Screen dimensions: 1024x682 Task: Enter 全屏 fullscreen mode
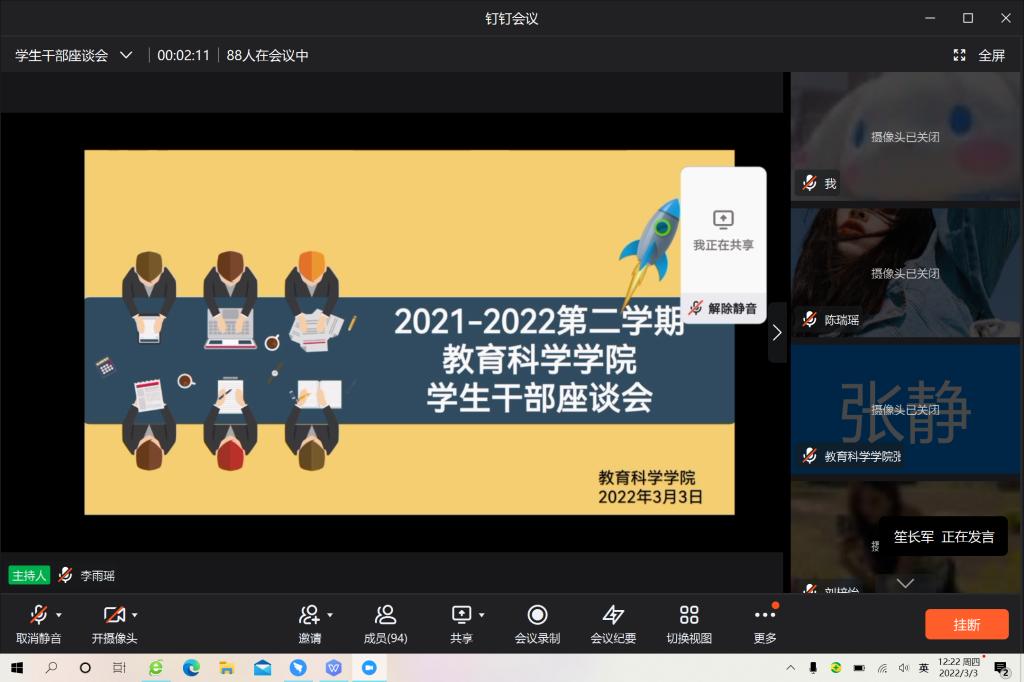(978, 56)
